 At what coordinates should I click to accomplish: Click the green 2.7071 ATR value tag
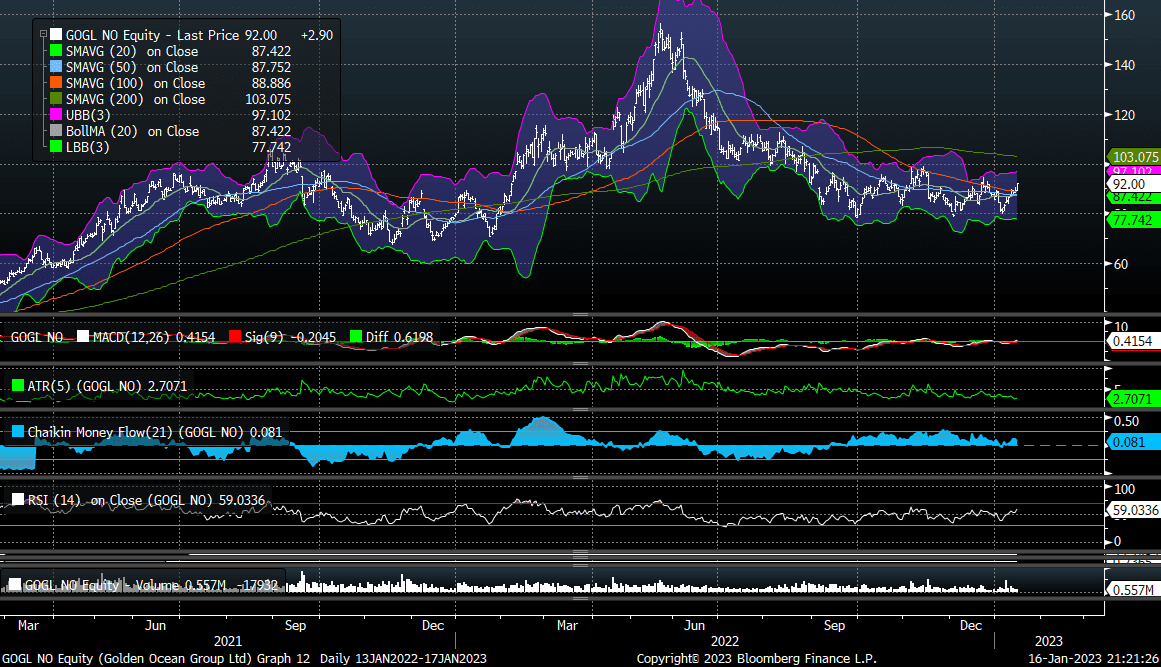click(1133, 399)
